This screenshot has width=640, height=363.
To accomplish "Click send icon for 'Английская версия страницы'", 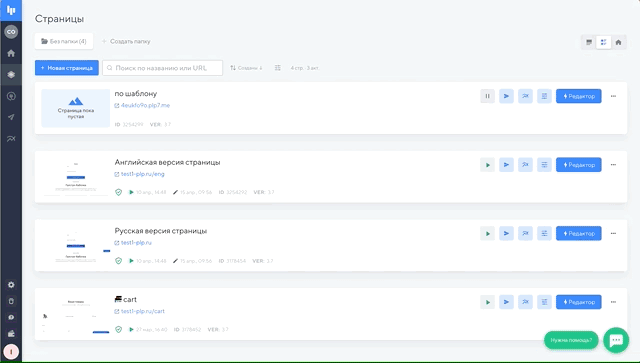I will 506,165.
